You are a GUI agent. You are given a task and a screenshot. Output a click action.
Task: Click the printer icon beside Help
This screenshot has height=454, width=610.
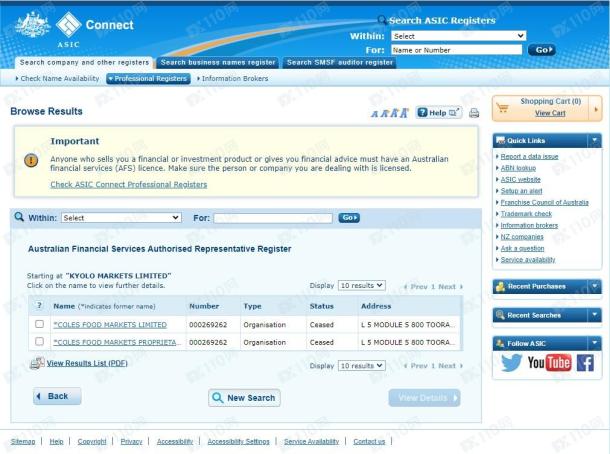pyautogui.click(x=474, y=113)
